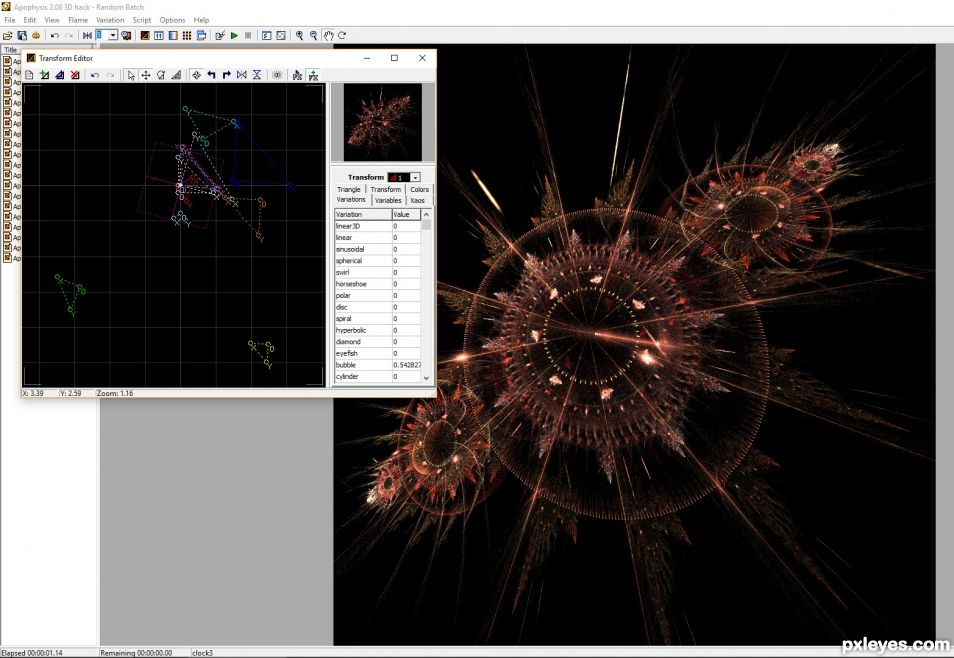The image size is (954, 658).
Task: Click the post-transform icon without the plus
Action: [297, 75]
